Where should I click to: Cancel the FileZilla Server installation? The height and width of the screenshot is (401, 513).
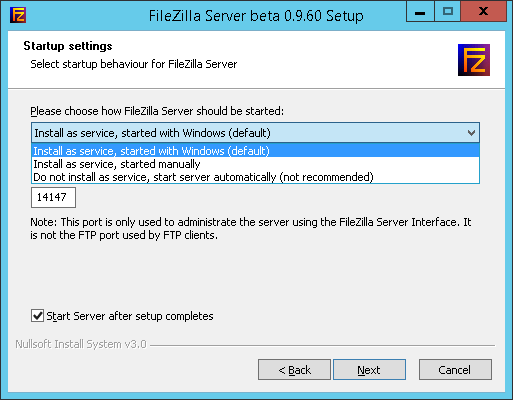pyautogui.click(x=455, y=370)
